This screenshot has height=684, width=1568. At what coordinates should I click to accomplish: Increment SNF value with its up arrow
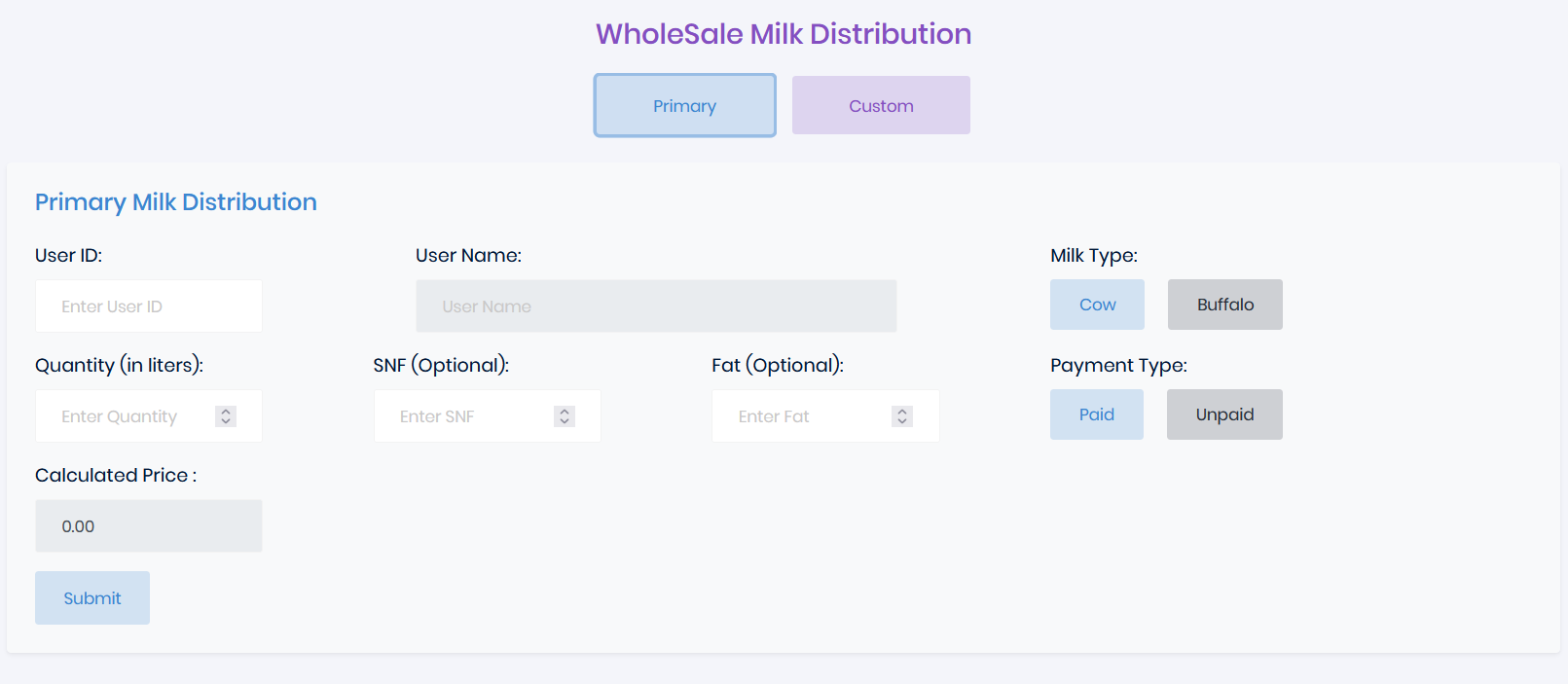[x=564, y=411]
